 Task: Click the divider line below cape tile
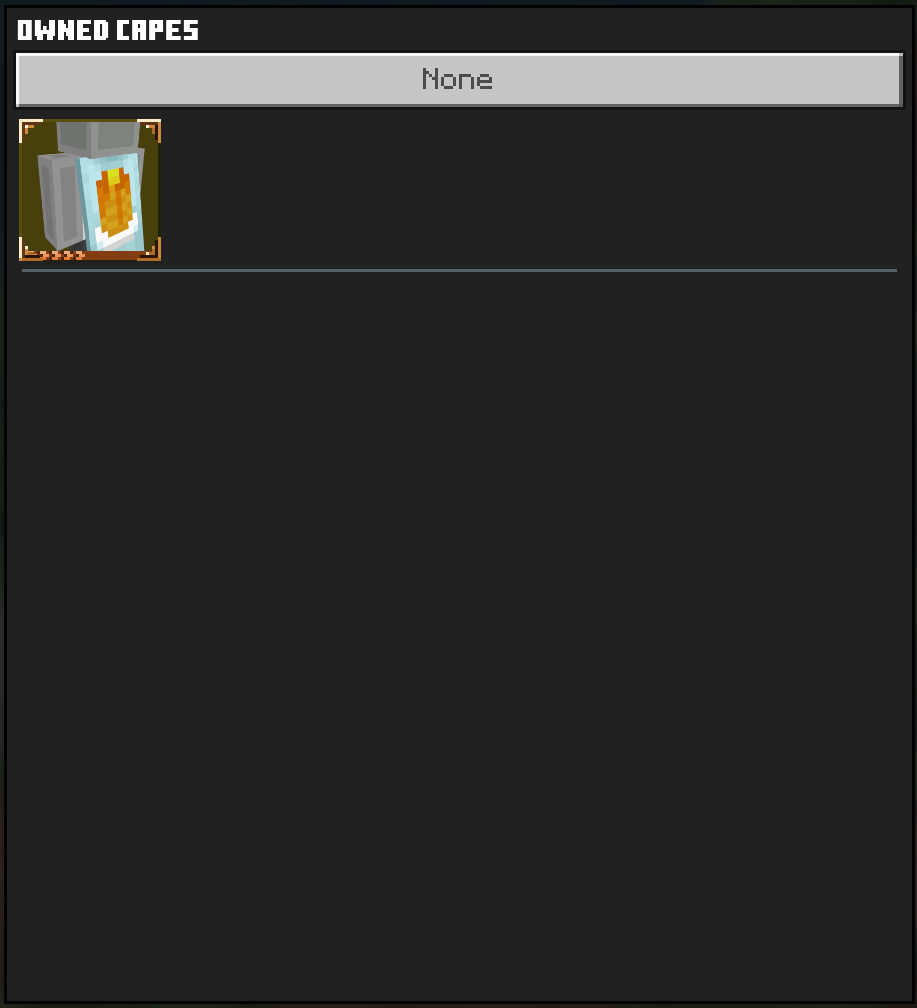point(459,271)
